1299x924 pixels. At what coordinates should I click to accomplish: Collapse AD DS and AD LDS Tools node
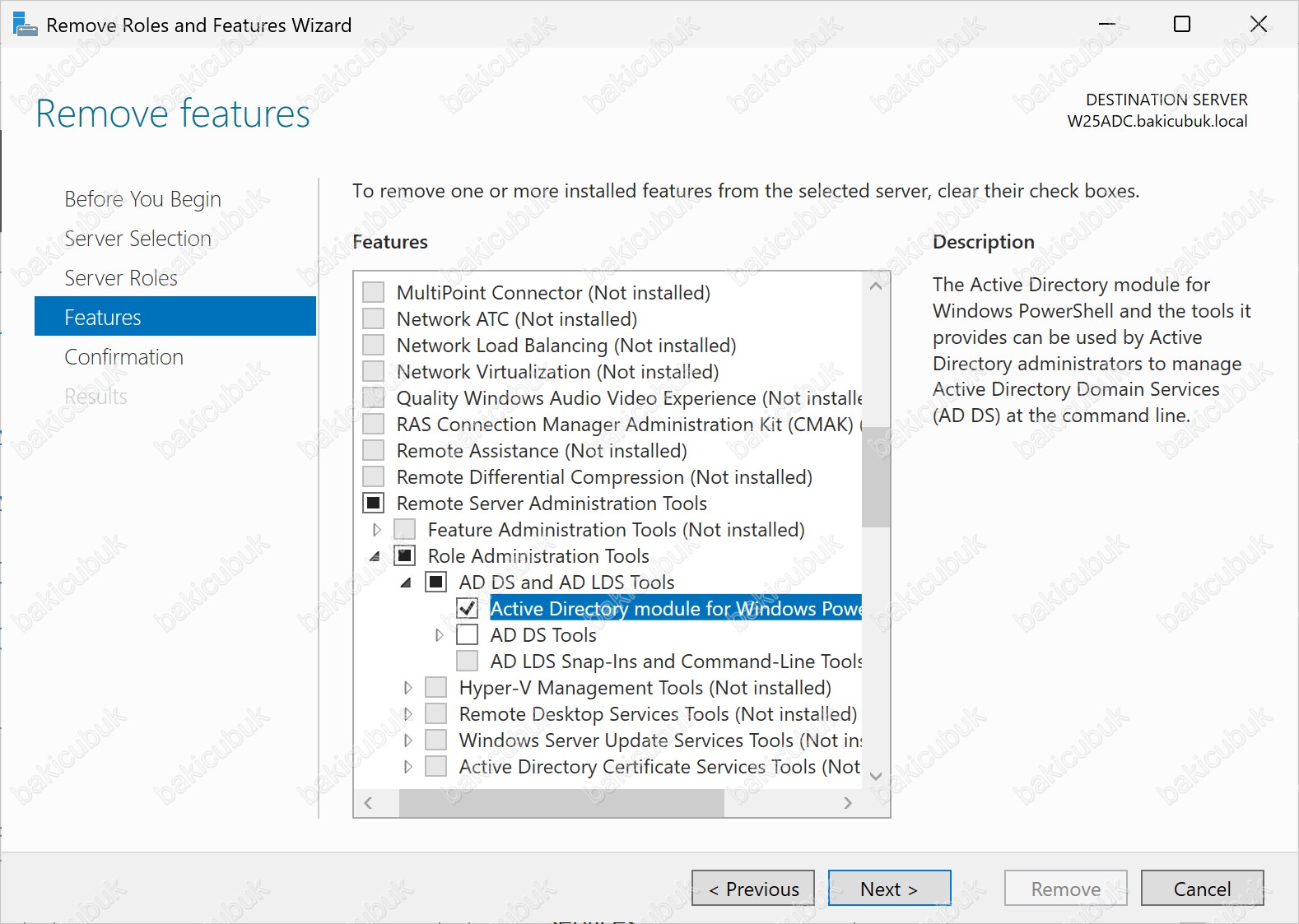[407, 583]
